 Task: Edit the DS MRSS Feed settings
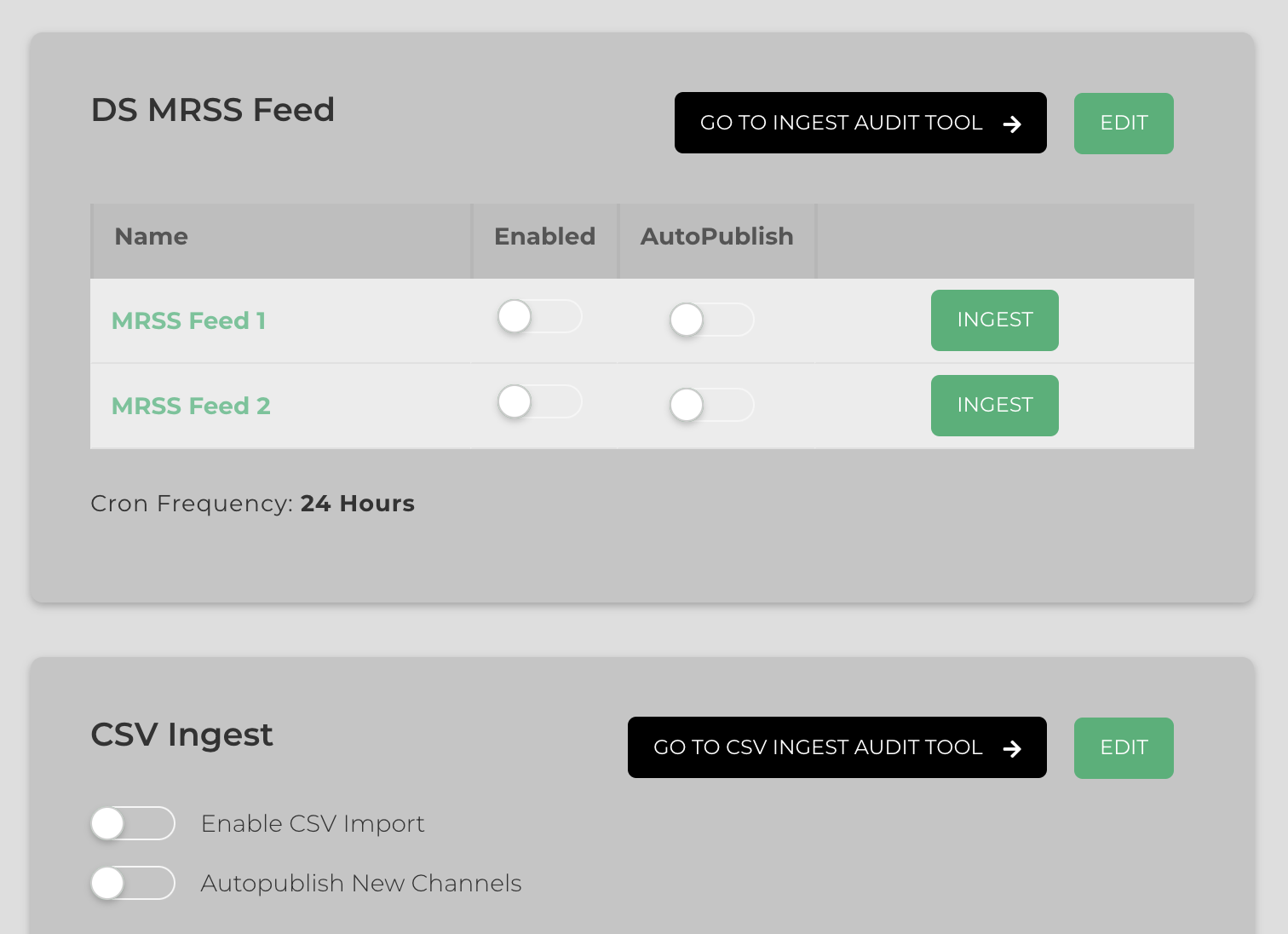(x=1123, y=124)
